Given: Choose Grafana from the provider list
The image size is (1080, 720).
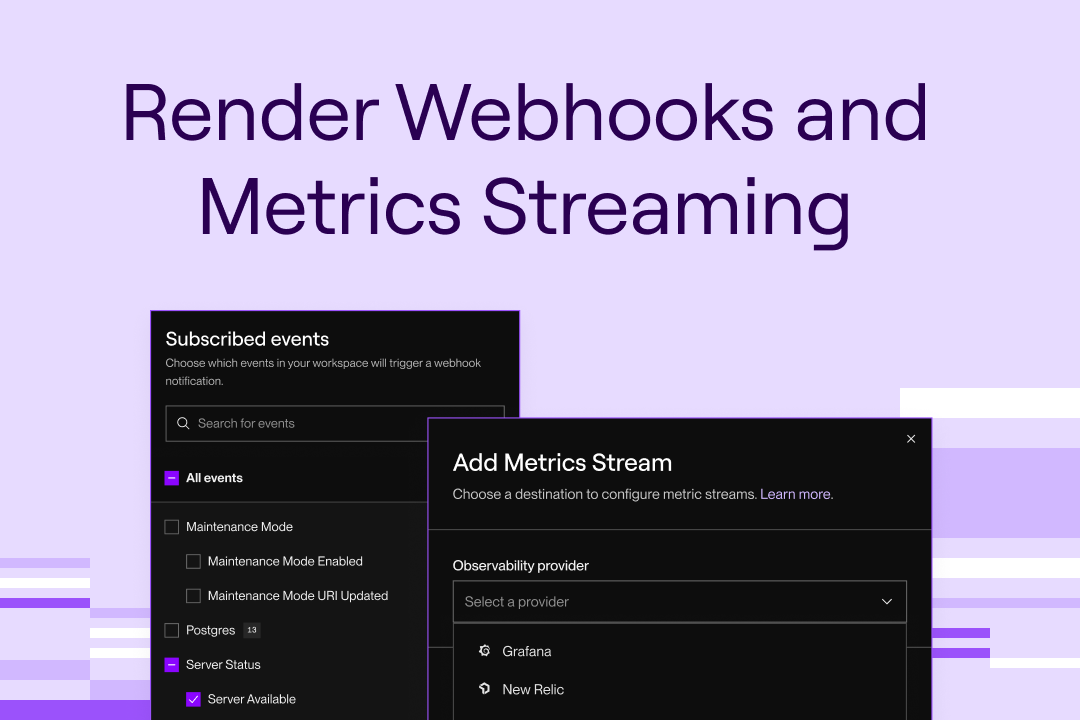Looking at the screenshot, I should click(527, 651).
